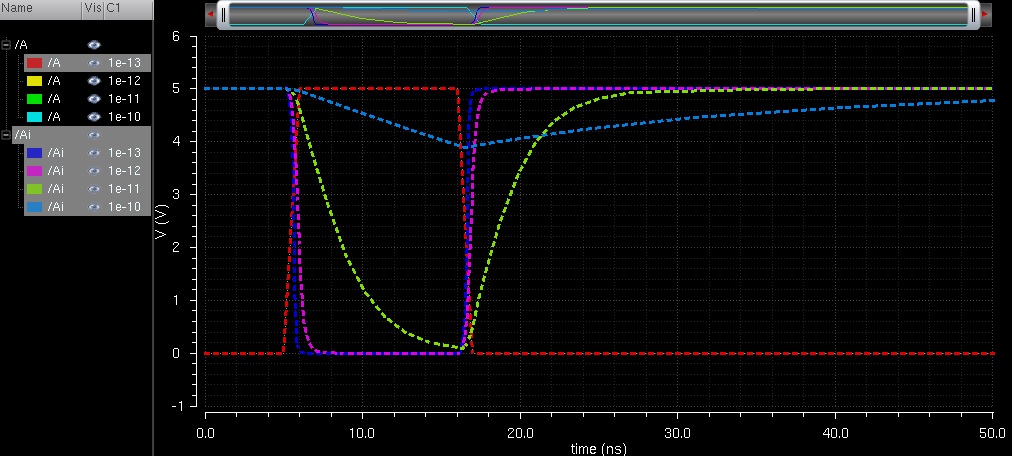Click right red arrow of zoom strip
The width and height of the screenshot is (1012, 456).
(985, 15)
